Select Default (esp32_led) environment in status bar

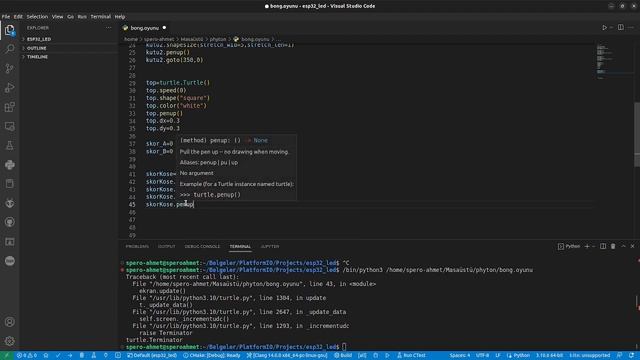point(151,356)
